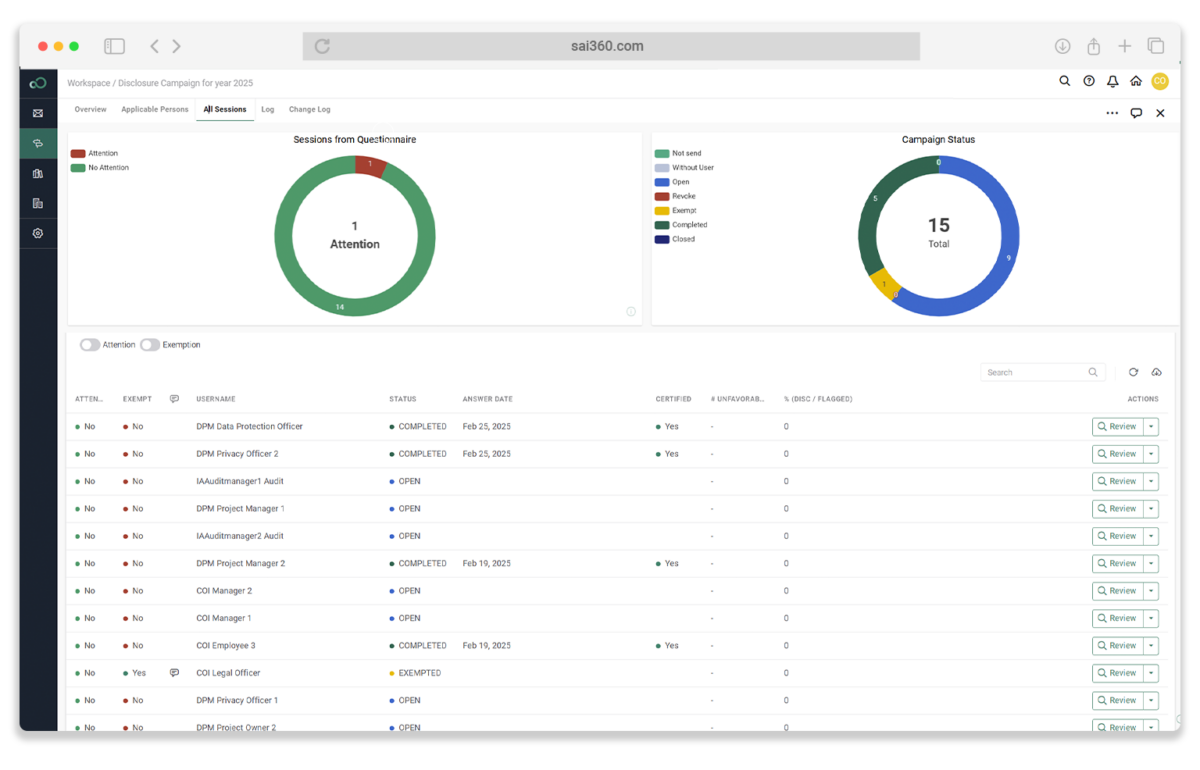Switch to the Applicable Persons tab
Image resolution: width=1200 pixels, height=770 pixels.
pyautogui.click(x=155, y=109)
